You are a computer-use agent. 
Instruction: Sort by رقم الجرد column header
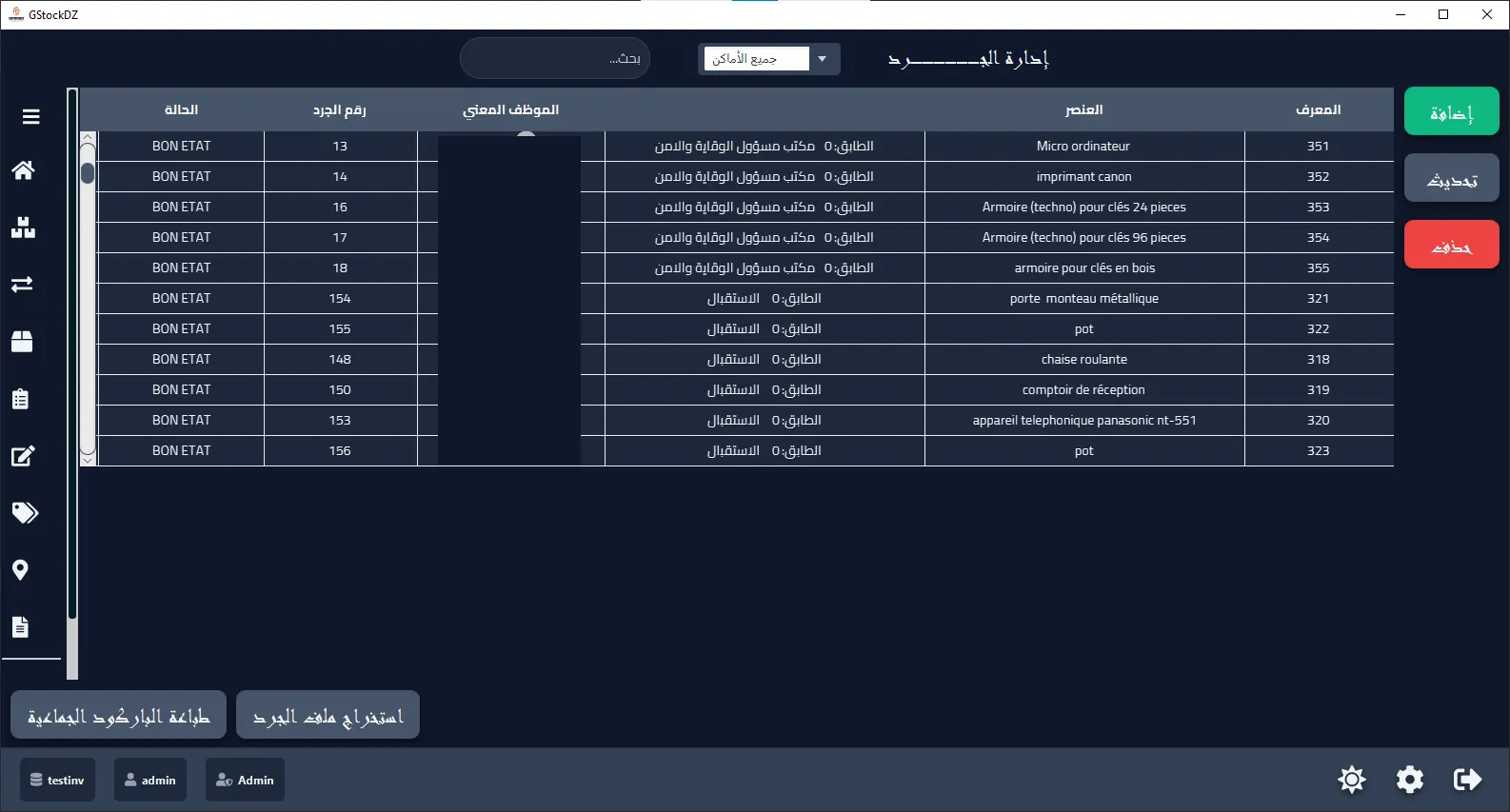[340, 109]
